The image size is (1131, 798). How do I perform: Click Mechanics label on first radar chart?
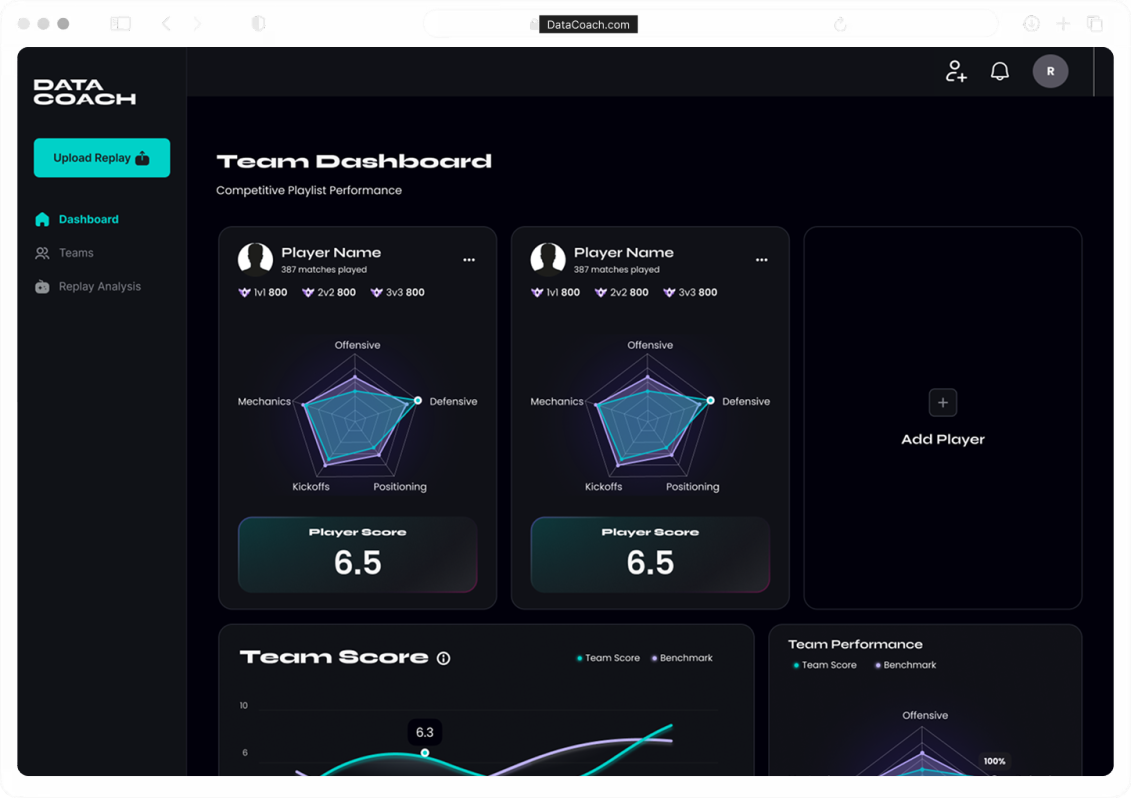264,401
